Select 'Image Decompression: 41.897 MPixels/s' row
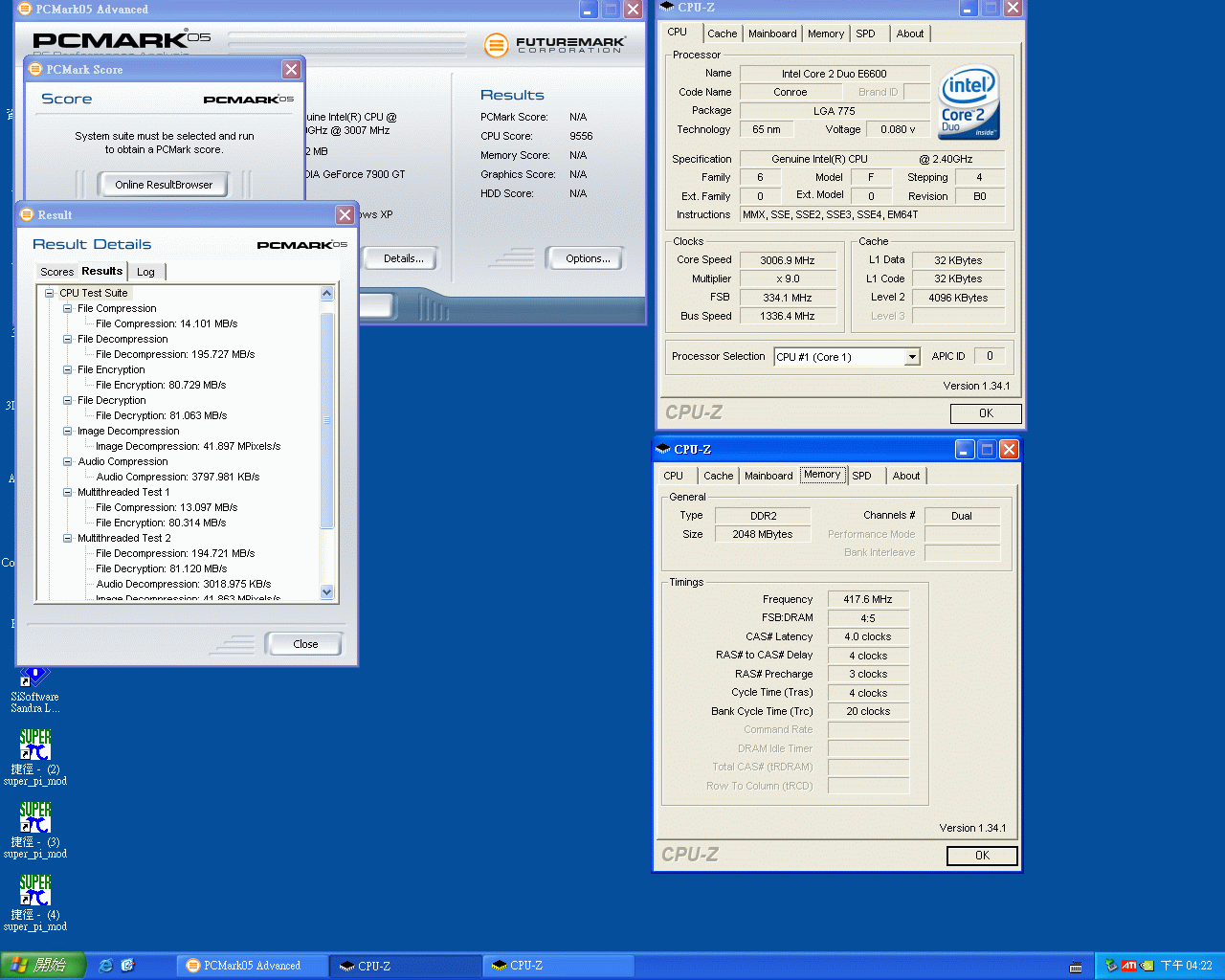This screenshot has width=1225, height=980. pos(188,446)
